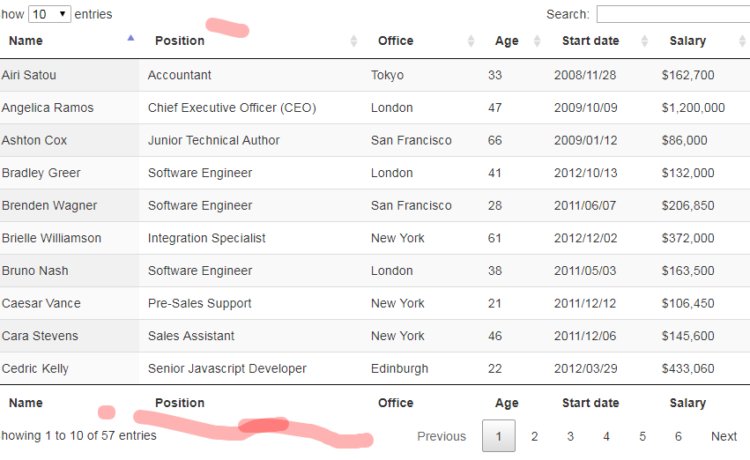
Task: Click the 2008/11/28 start date cell
Action: click(x=599, y=75)
